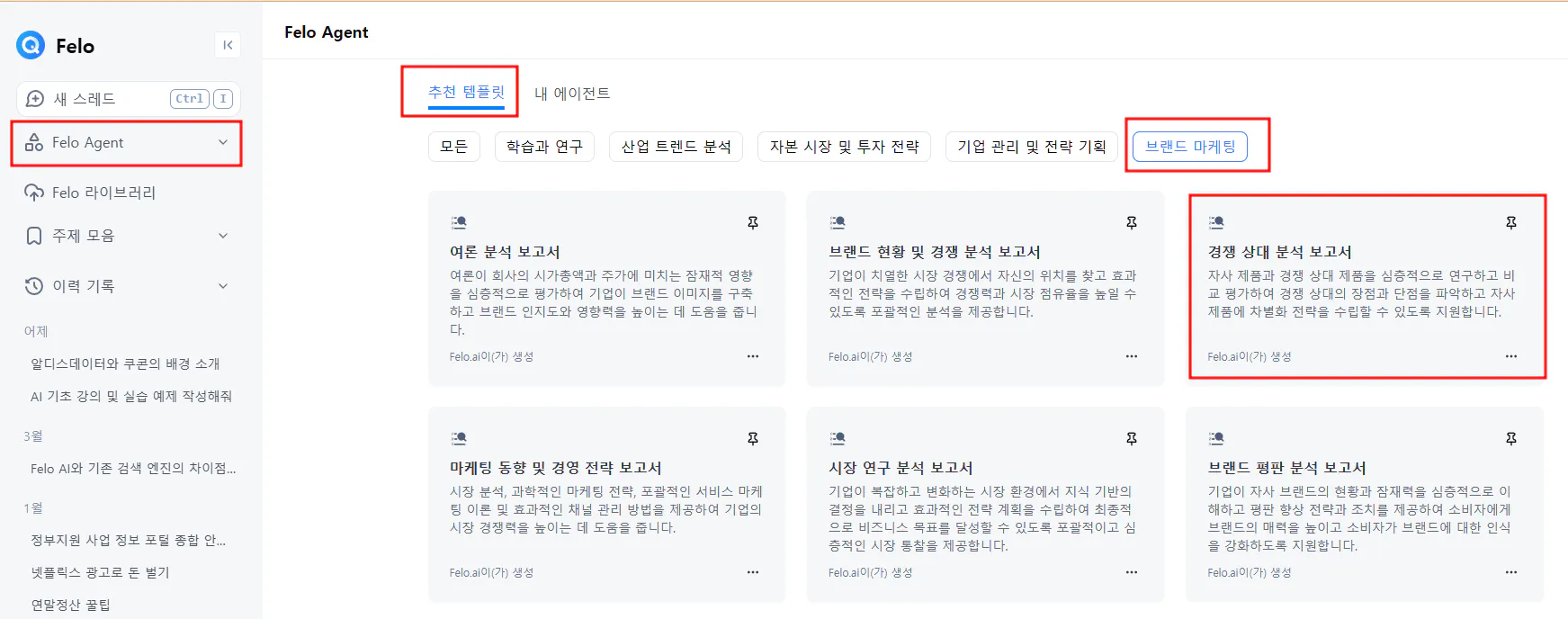Click the agent icon on 마케팅 동향 card
The image size is (1568, 619).
coord(459,438)
